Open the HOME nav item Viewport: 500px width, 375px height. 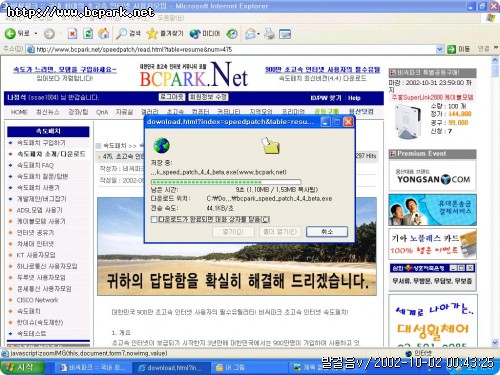[19, 112]
